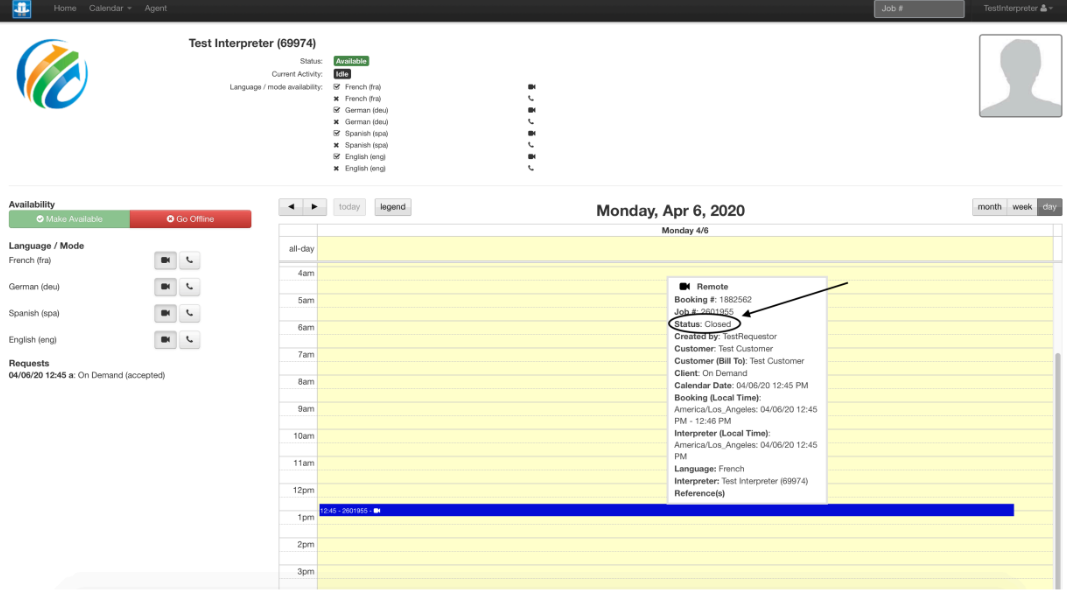Toggle English video mode button
The height and width of the screenshot is (591, 1067).
pyautogui.click(x=166, y=340)
